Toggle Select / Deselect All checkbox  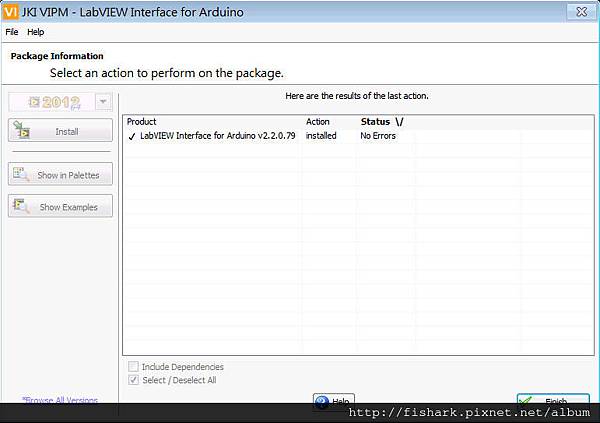coord(134,380)
